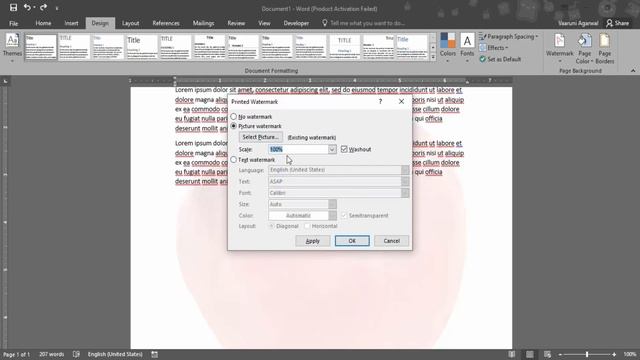
Task: Expand the style gallery More arrow
Action: tap(433, 57)
